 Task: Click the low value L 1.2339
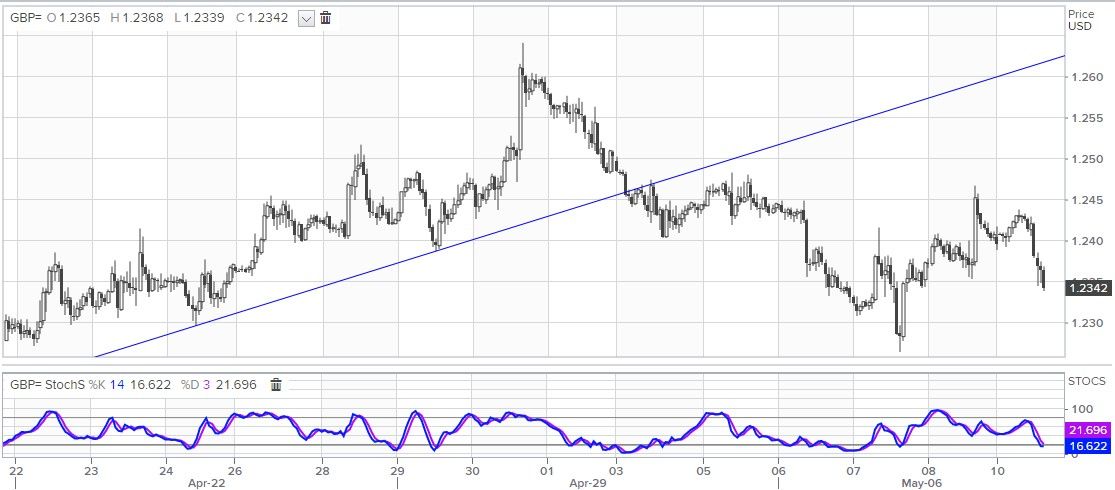click(x=201, y=18)
